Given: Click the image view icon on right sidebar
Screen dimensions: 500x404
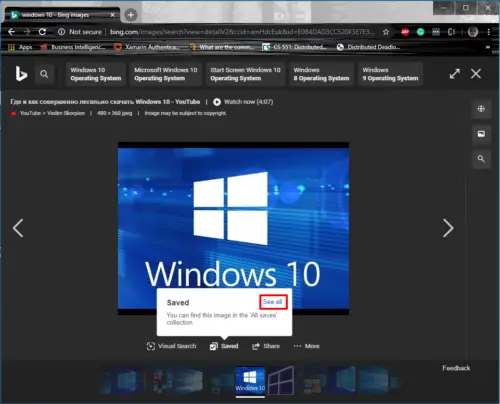Looking at the screenshot, I should (x=481, y=134).
